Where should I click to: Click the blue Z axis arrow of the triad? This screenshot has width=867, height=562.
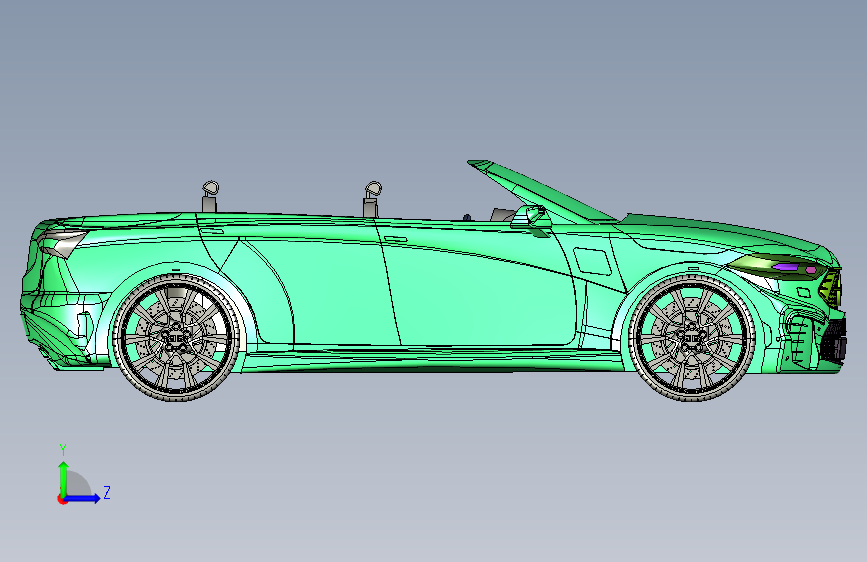pos(83,498)
